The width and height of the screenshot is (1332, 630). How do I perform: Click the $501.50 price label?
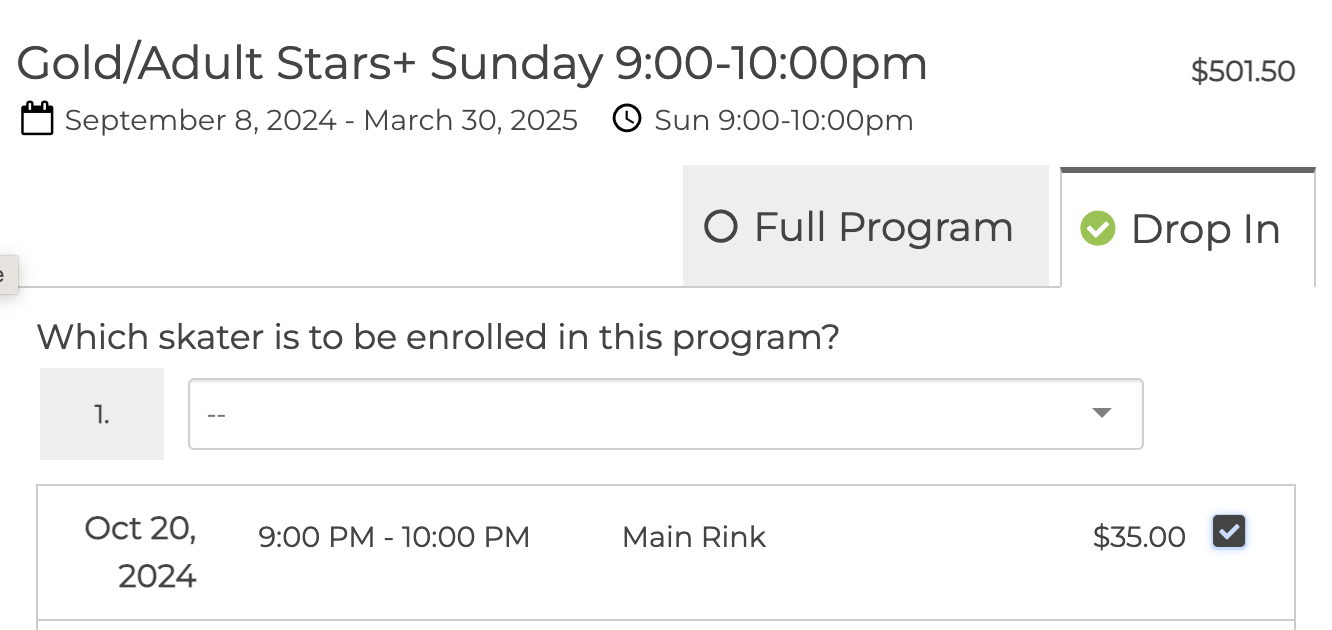pyautogui.click(x=1242, y=70)
